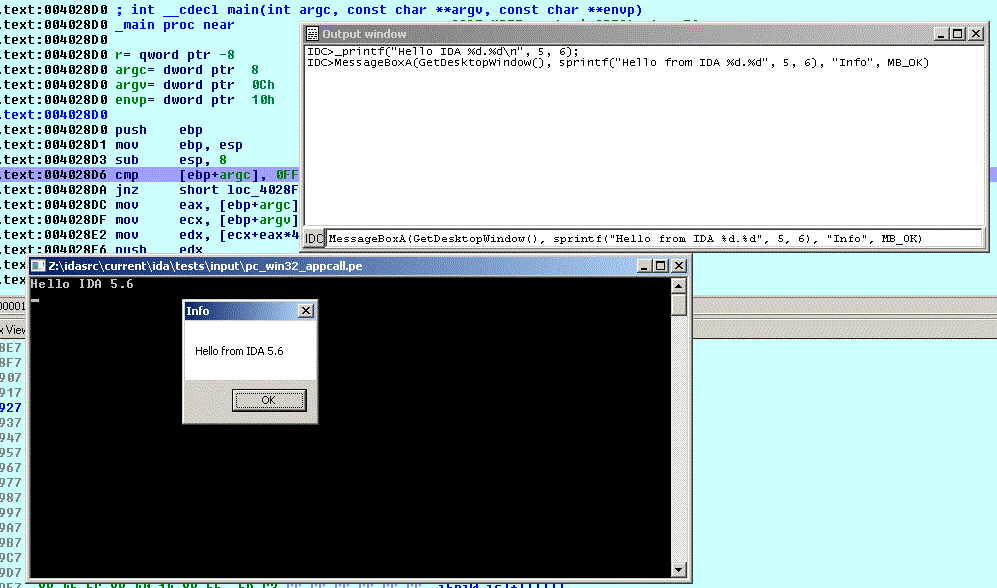Click the IDC button beside command line
The height and width of the screenshot is (588, 997).
click(x=314, y=238)
